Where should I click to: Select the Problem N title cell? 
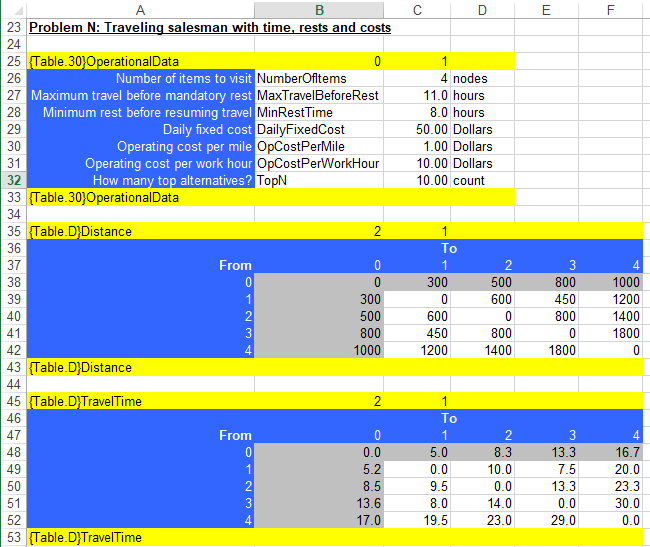pyautogui.click(x=210, y=27)
